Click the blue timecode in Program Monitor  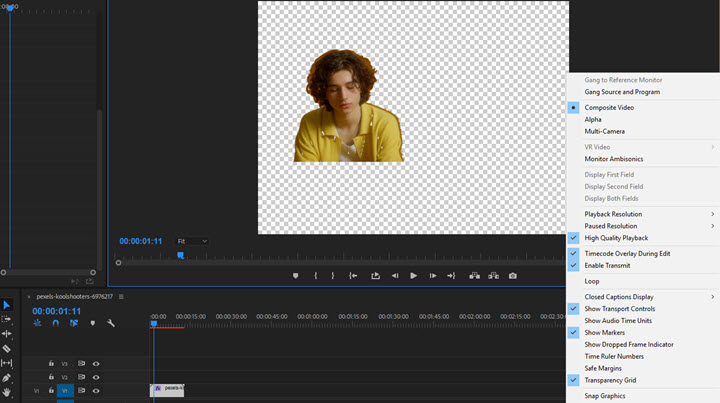(141, 241)
